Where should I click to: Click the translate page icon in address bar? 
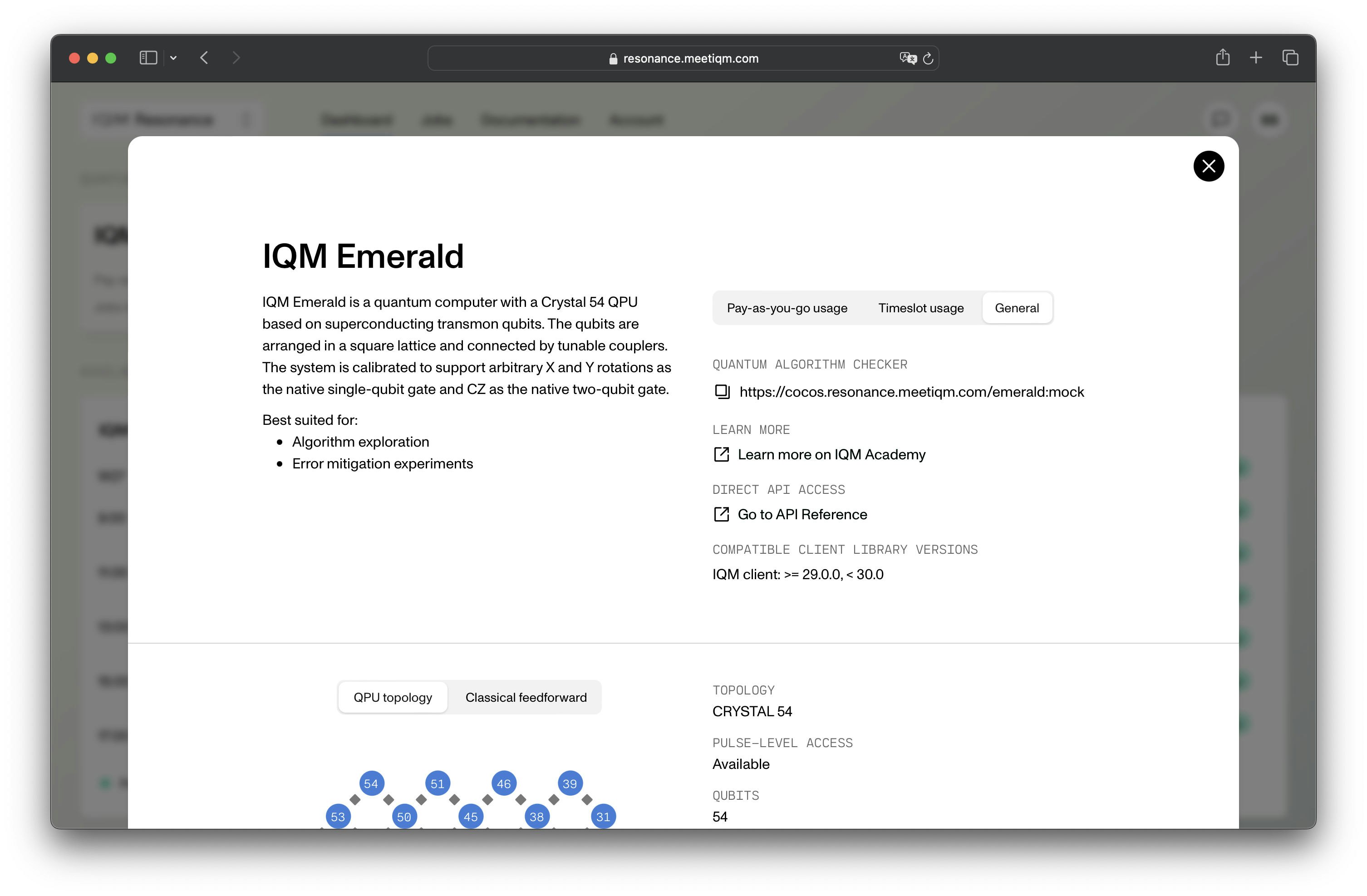(908, 58)
